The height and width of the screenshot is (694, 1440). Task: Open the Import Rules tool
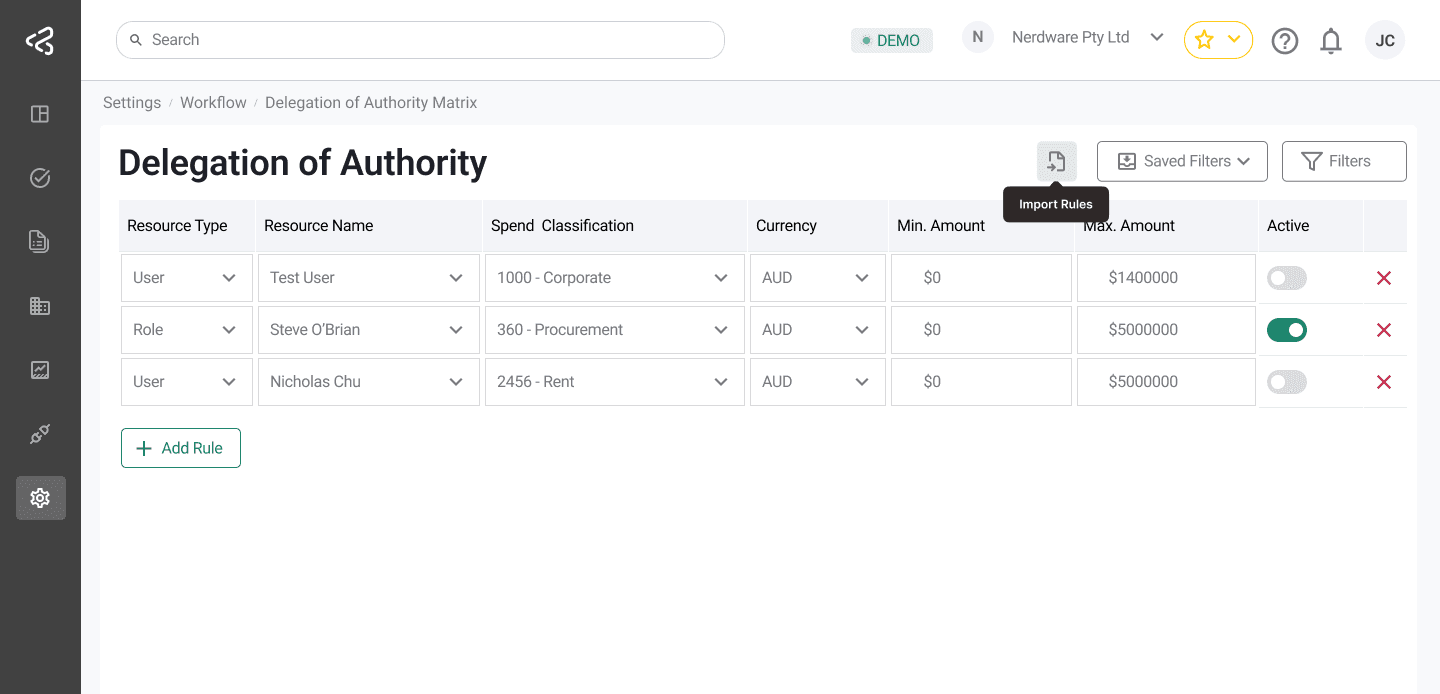click(1056, 161)
